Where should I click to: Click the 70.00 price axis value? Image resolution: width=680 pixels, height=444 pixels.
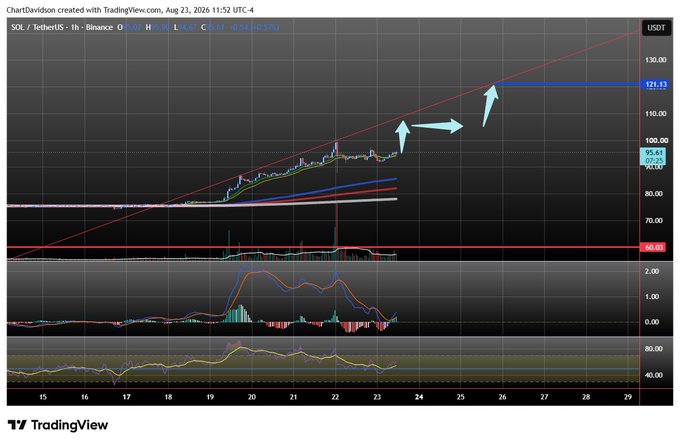(x=654, y=221)
